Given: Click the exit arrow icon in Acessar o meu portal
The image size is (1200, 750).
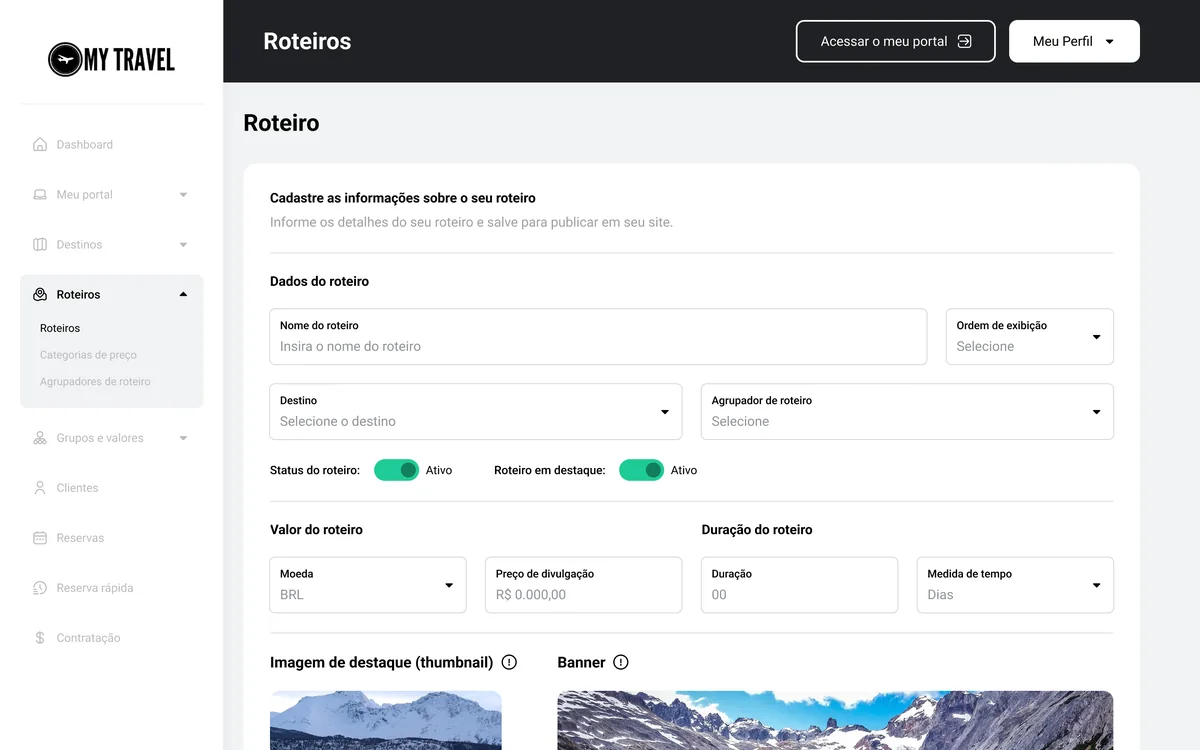Looking at the screenshot, I should pos(964,41).
